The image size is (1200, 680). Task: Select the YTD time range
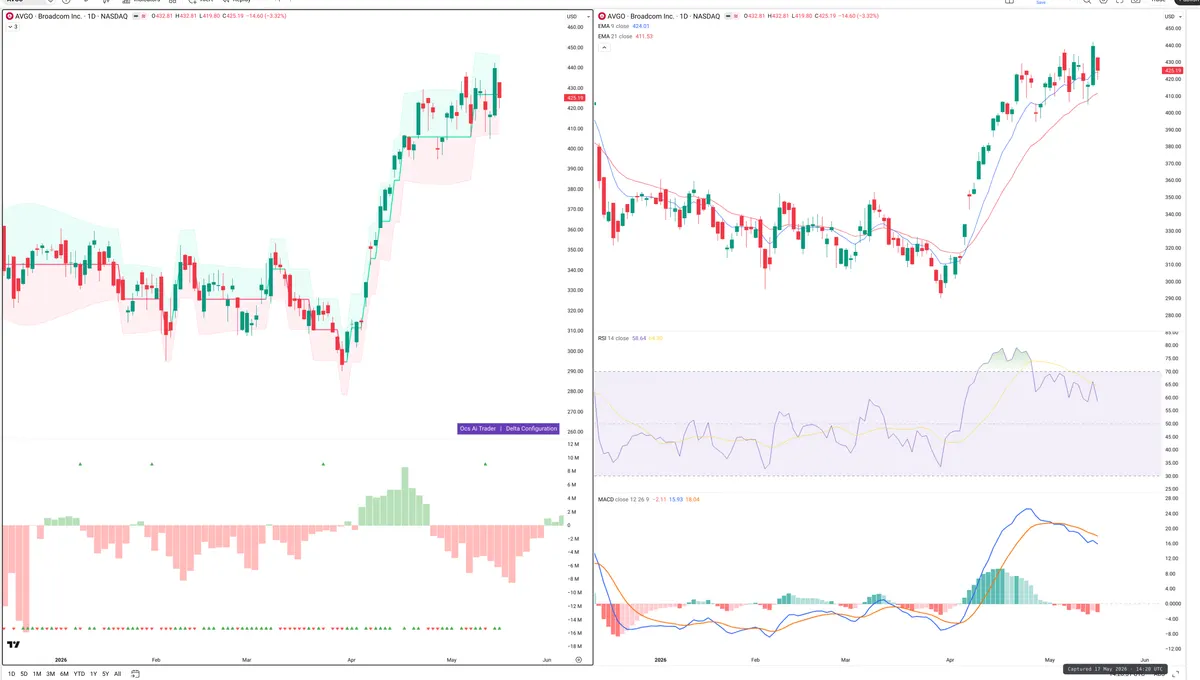pos(79,674)
